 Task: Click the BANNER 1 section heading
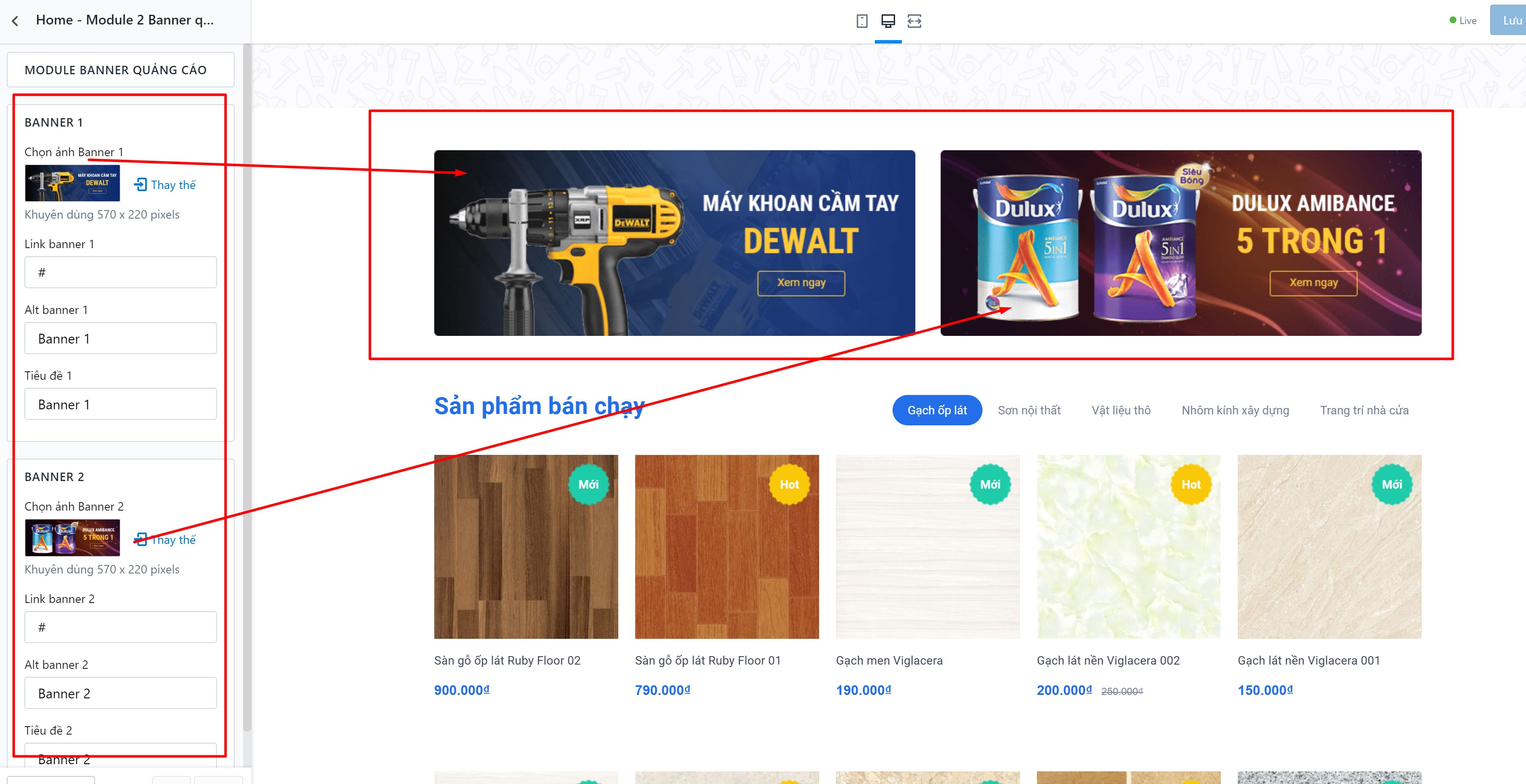[x=54, y=122]
